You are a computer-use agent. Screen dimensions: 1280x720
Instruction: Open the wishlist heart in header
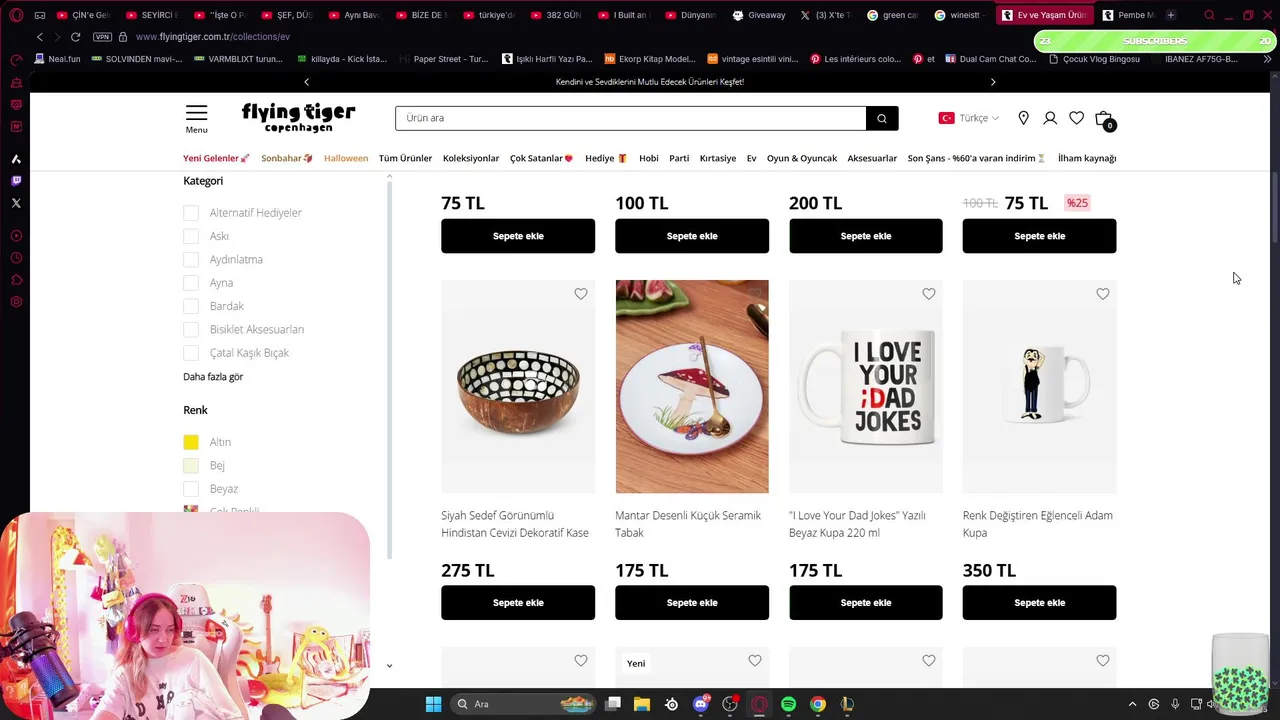pyautogui.click(x=1076, y=118)
